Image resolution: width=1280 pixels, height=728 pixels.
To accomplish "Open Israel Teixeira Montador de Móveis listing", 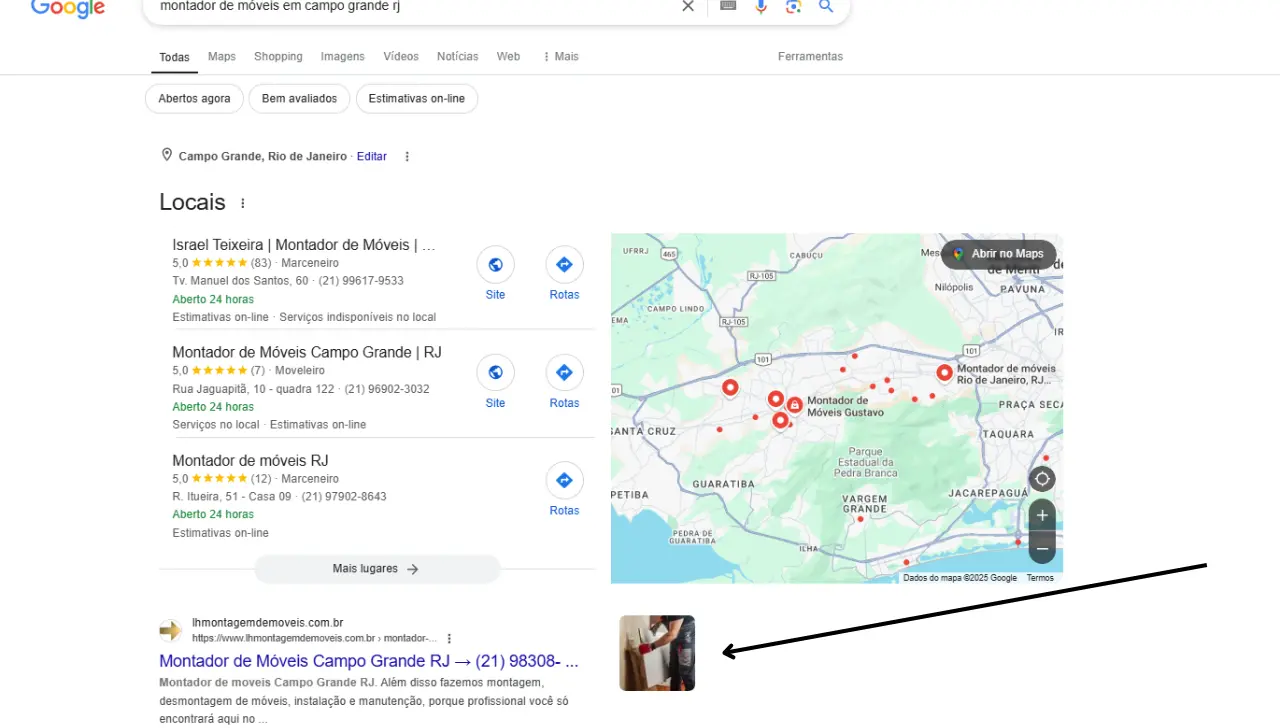I will pyautogui.click(x=304, y=245).
